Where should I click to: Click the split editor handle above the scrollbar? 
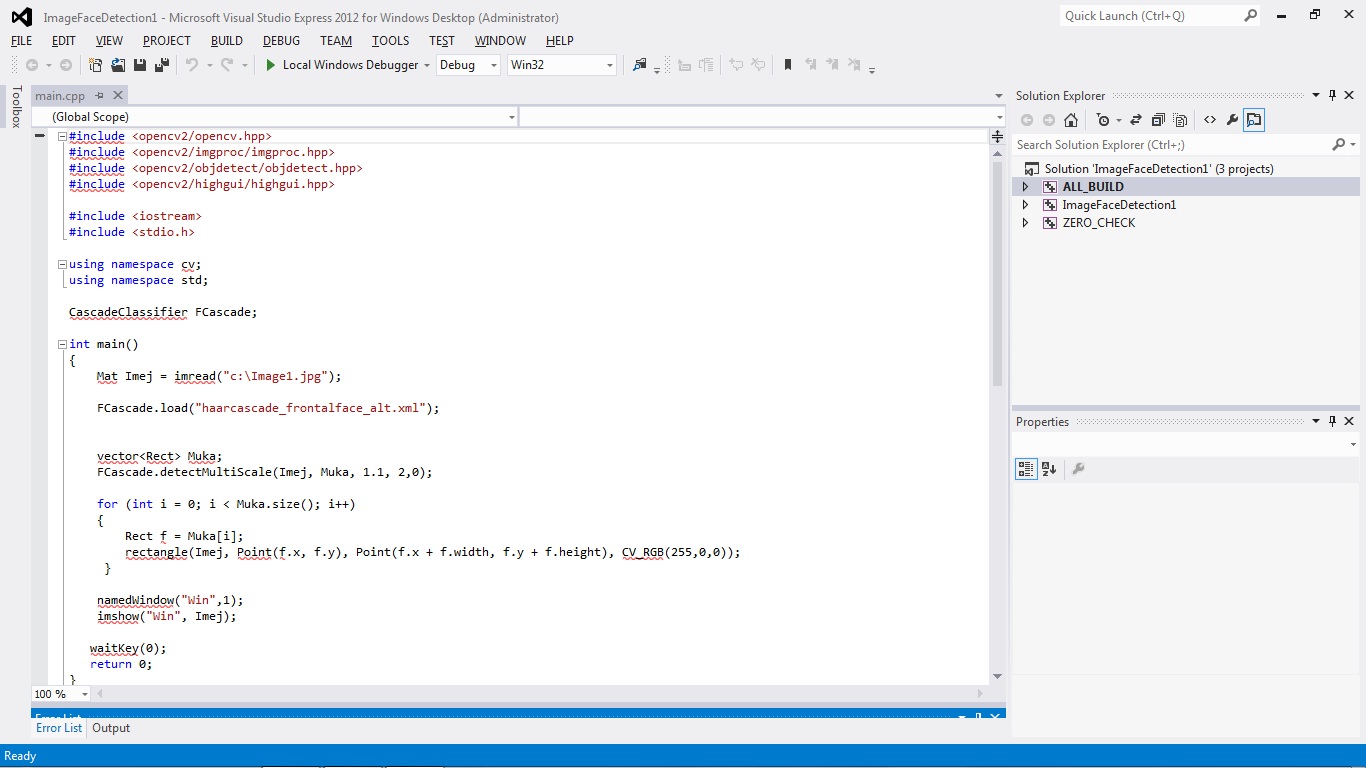[997, 135]
